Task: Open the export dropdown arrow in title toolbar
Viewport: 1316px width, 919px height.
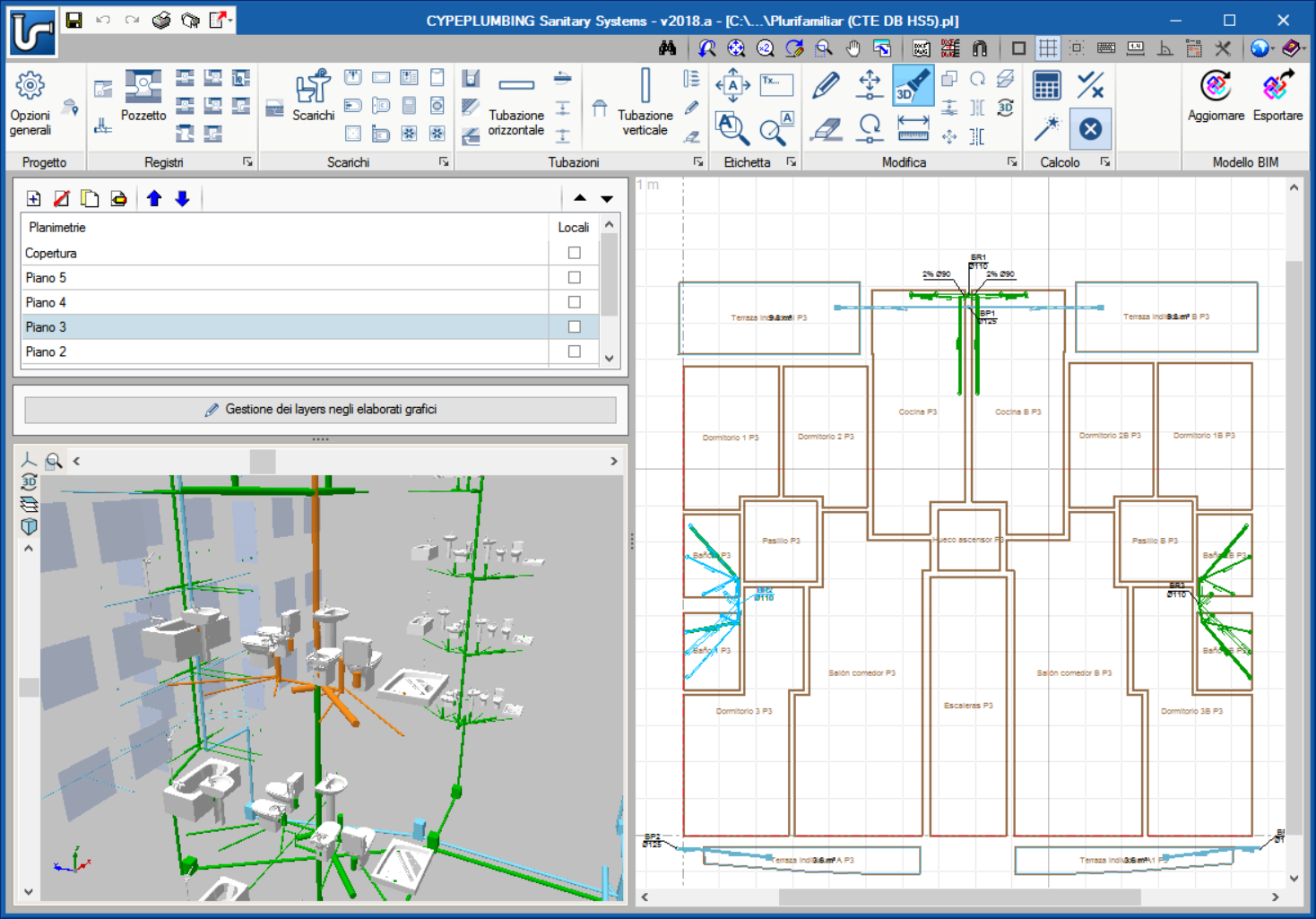Action: coord(230,20)
